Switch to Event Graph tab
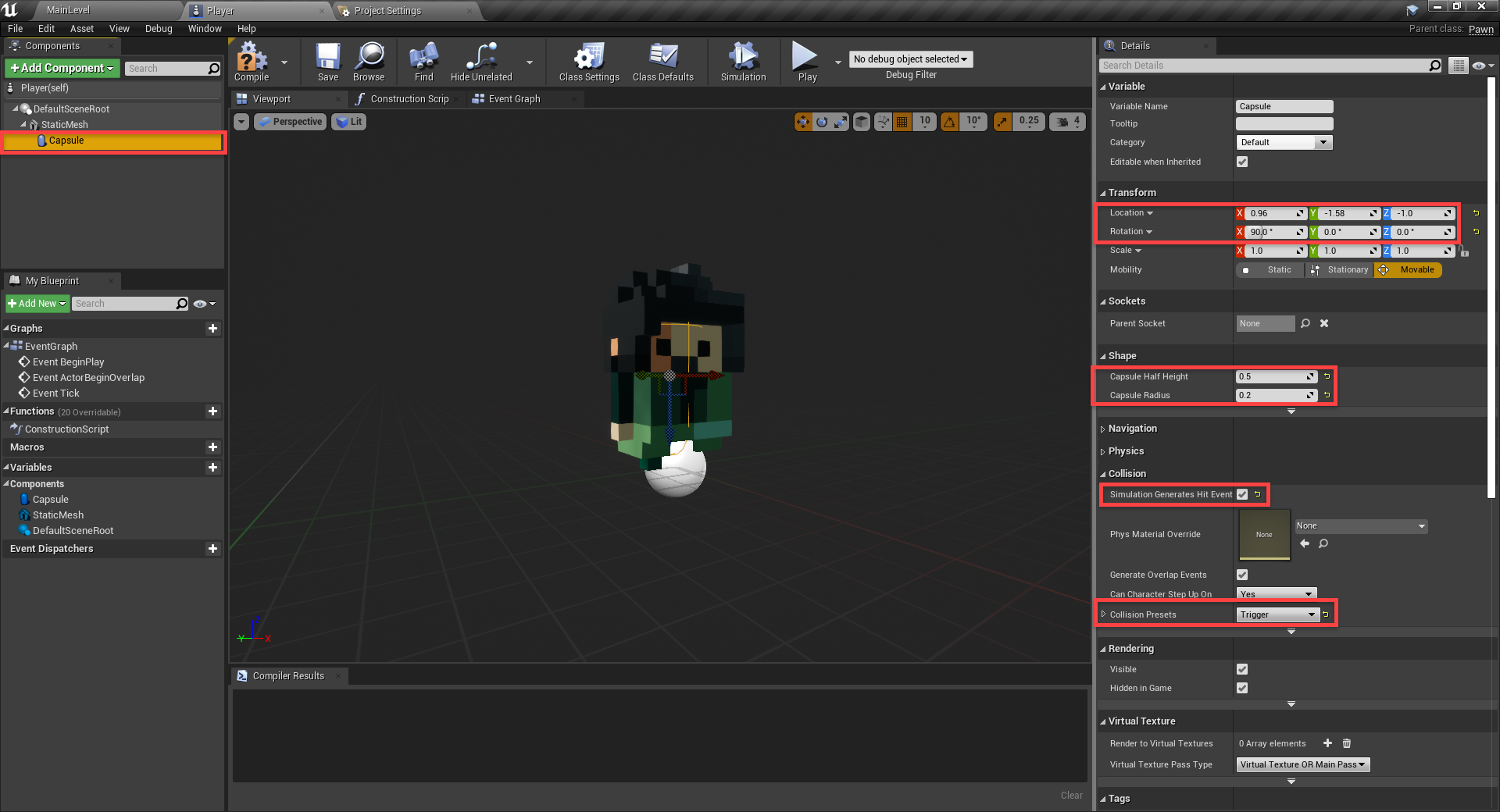Image resolution: width=1500 pixels, height=812 pixels. pyautogui.click(x=514, y=99)
